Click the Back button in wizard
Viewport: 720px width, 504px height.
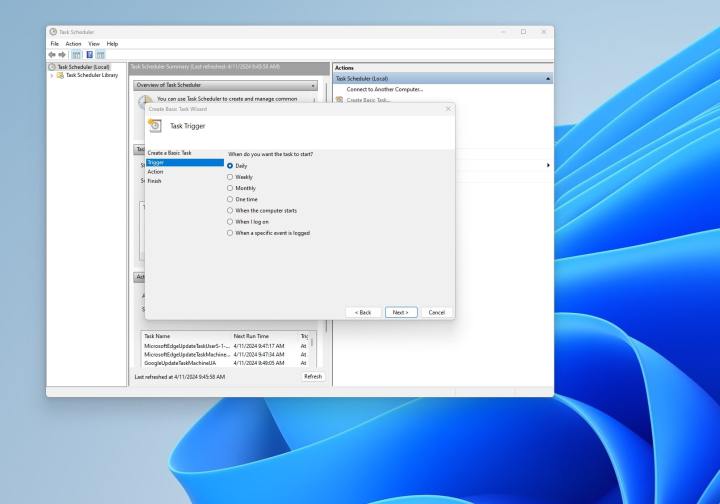pyautogui.click(x=363, y=312)
